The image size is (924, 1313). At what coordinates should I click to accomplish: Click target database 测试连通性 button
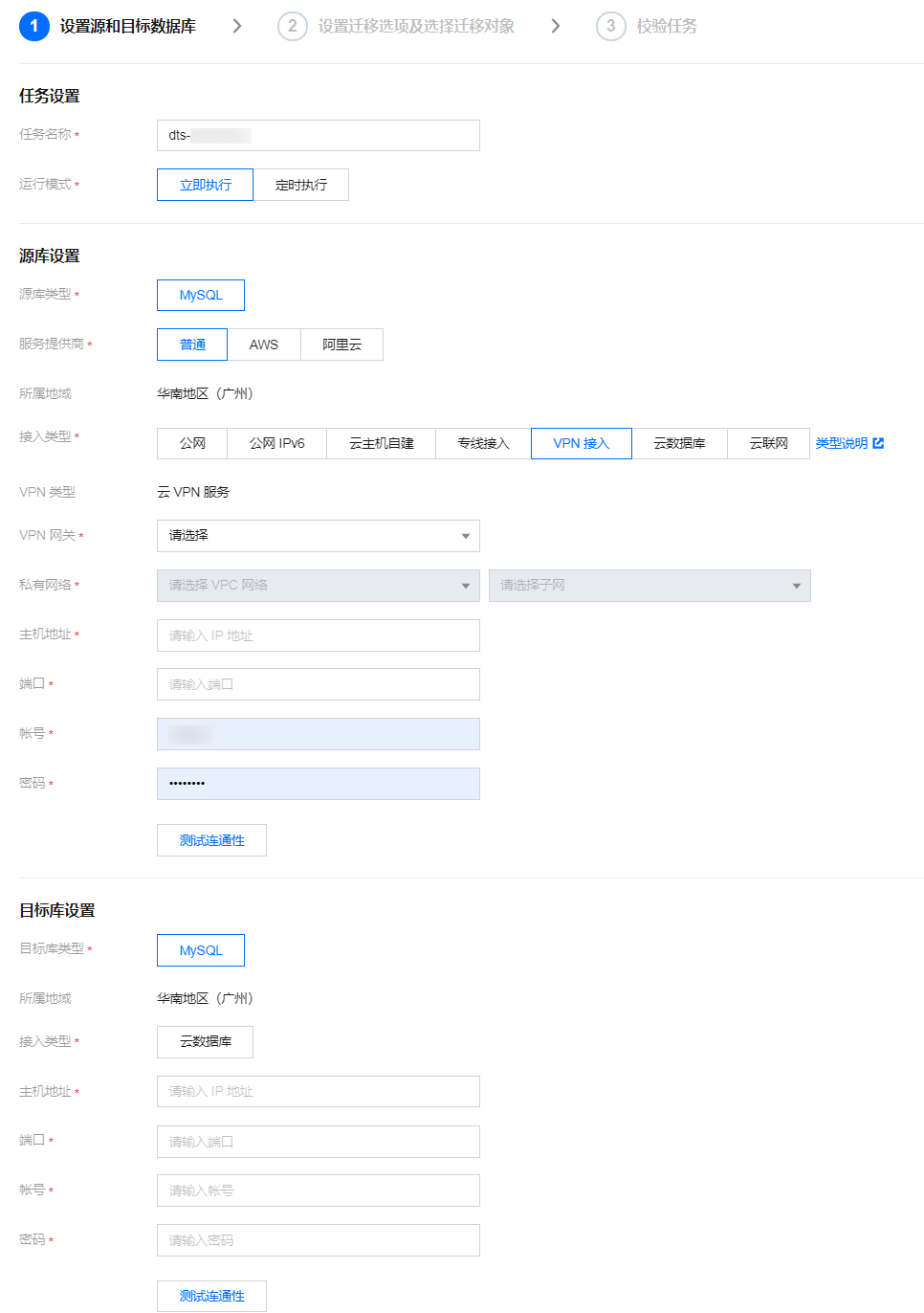(211, 1296)
